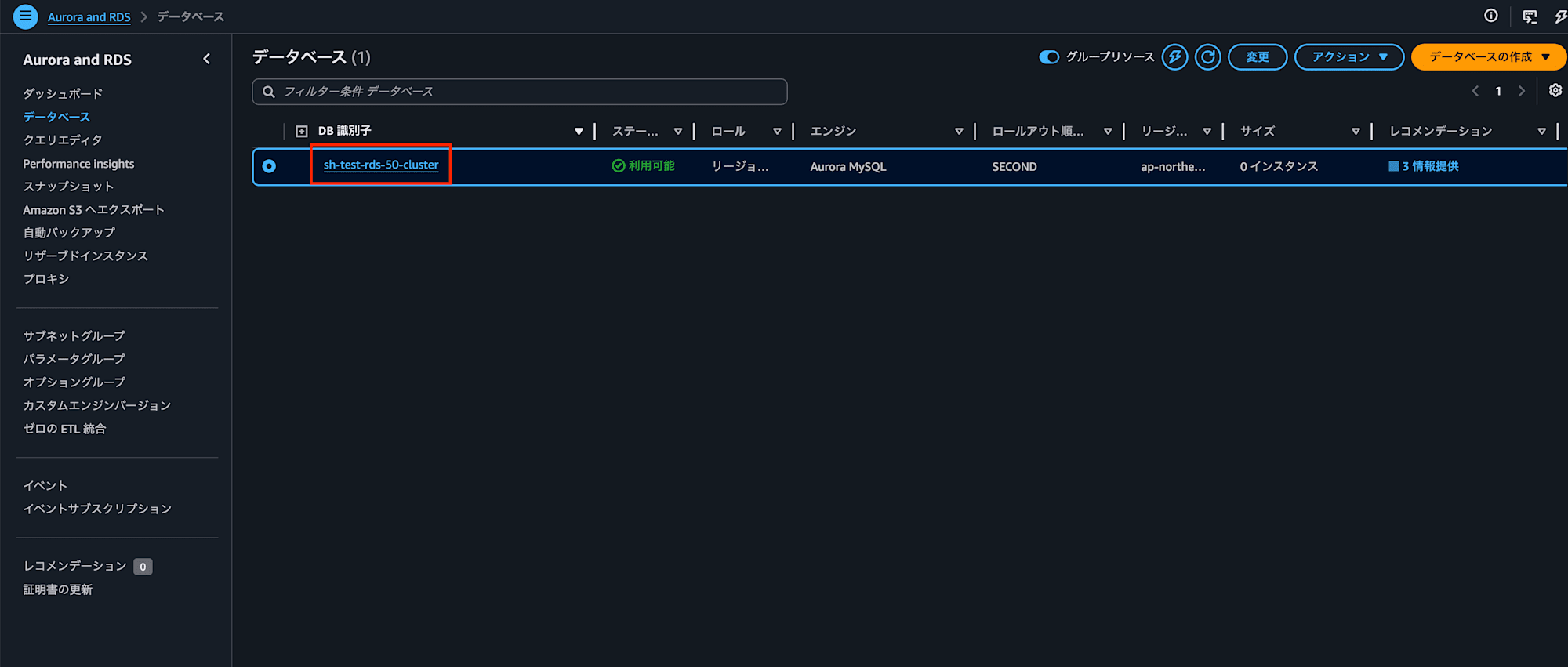Collapse the Aurora and RDS sidebar
1568x667 pixels.
click(x=207, y=59)
